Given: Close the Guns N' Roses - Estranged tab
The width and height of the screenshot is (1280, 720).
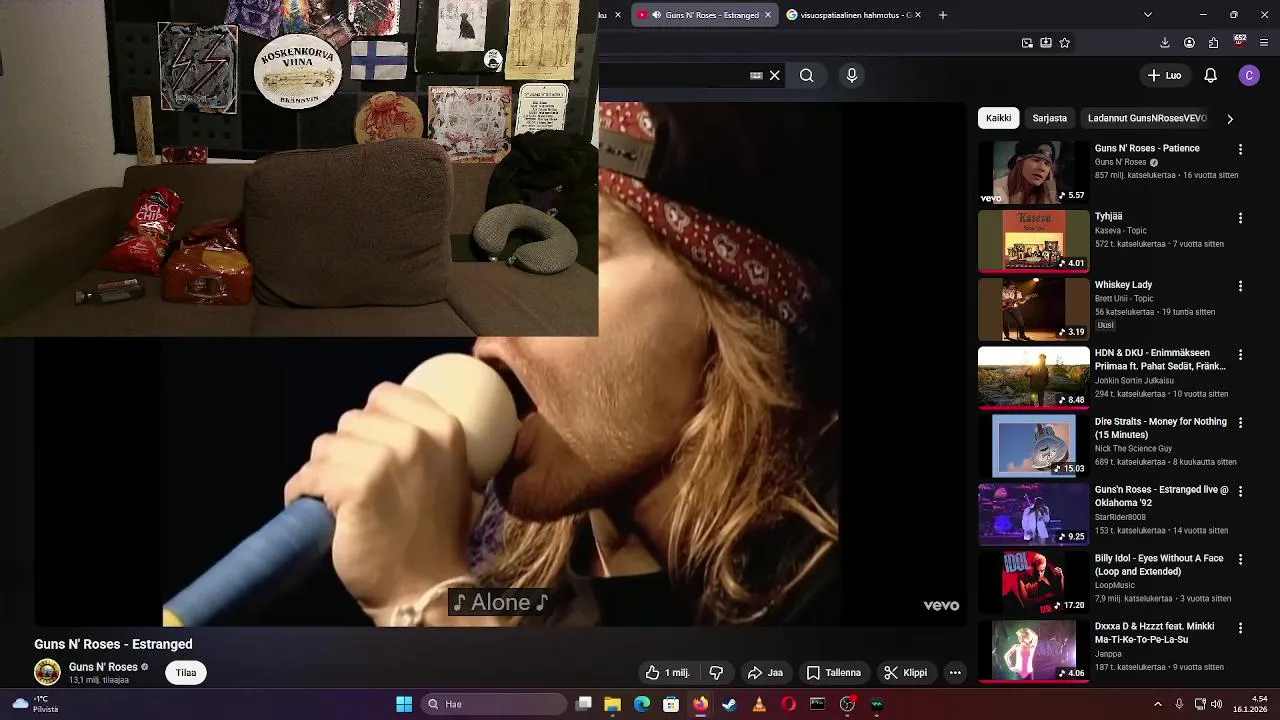Looking at the screenshot, I should (768, 15).
